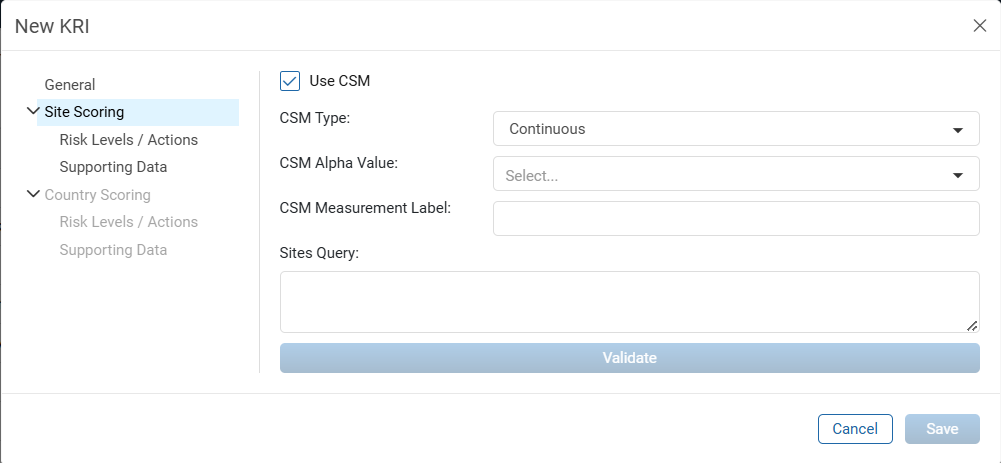This screenshot has height=463, width=1001.
Task: Click the New KRI dialog title
Action: point(52,26)
